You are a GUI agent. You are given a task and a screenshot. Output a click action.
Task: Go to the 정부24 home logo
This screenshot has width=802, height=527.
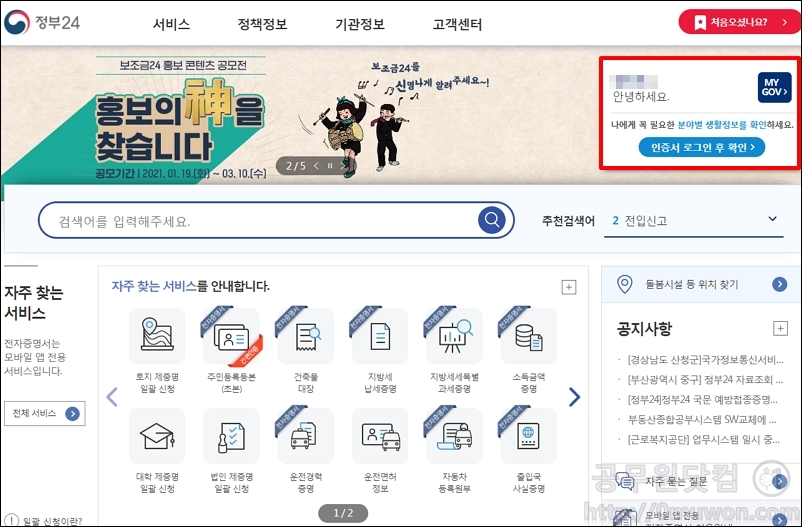[42, 23]
